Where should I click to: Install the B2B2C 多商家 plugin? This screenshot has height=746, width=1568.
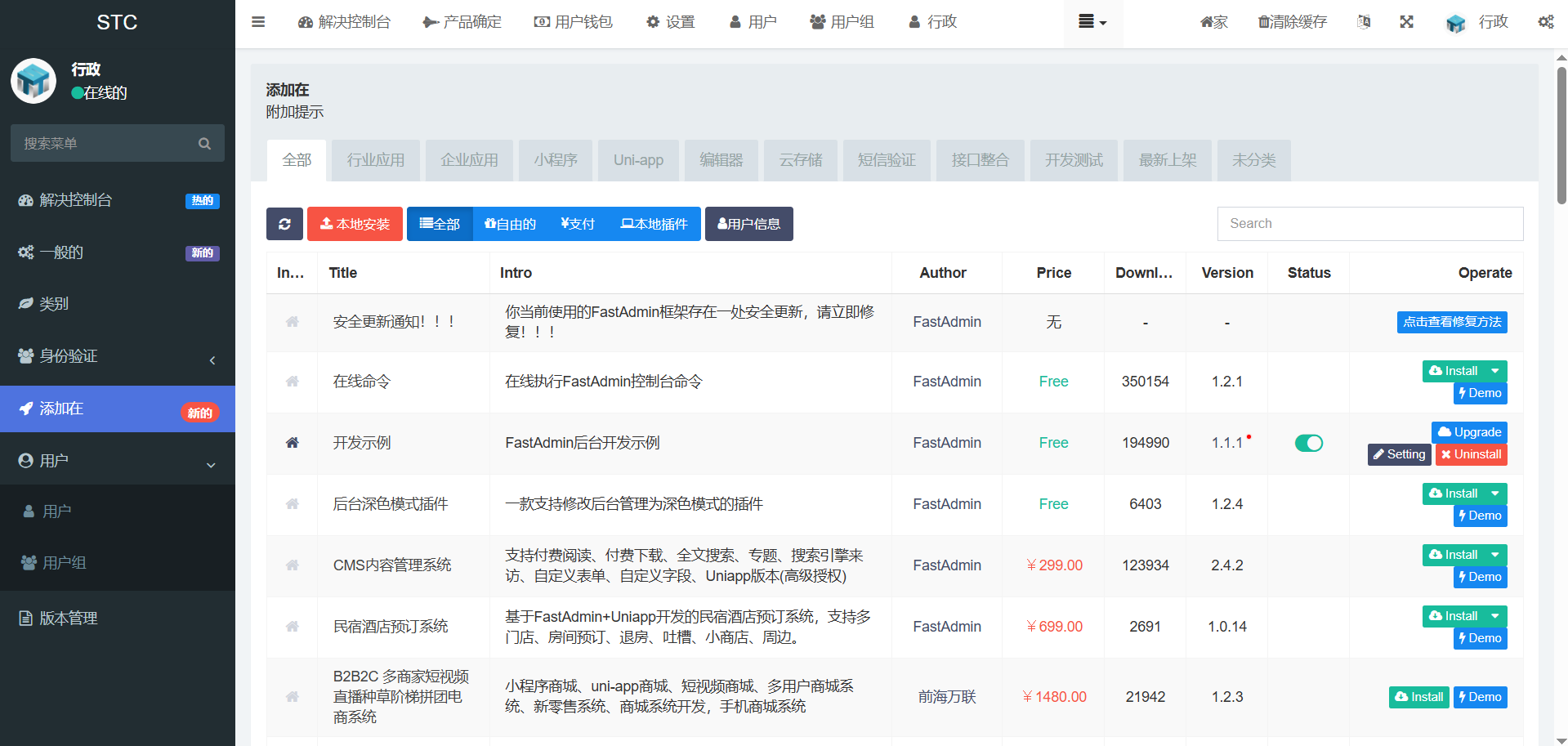click(1419, 697)
